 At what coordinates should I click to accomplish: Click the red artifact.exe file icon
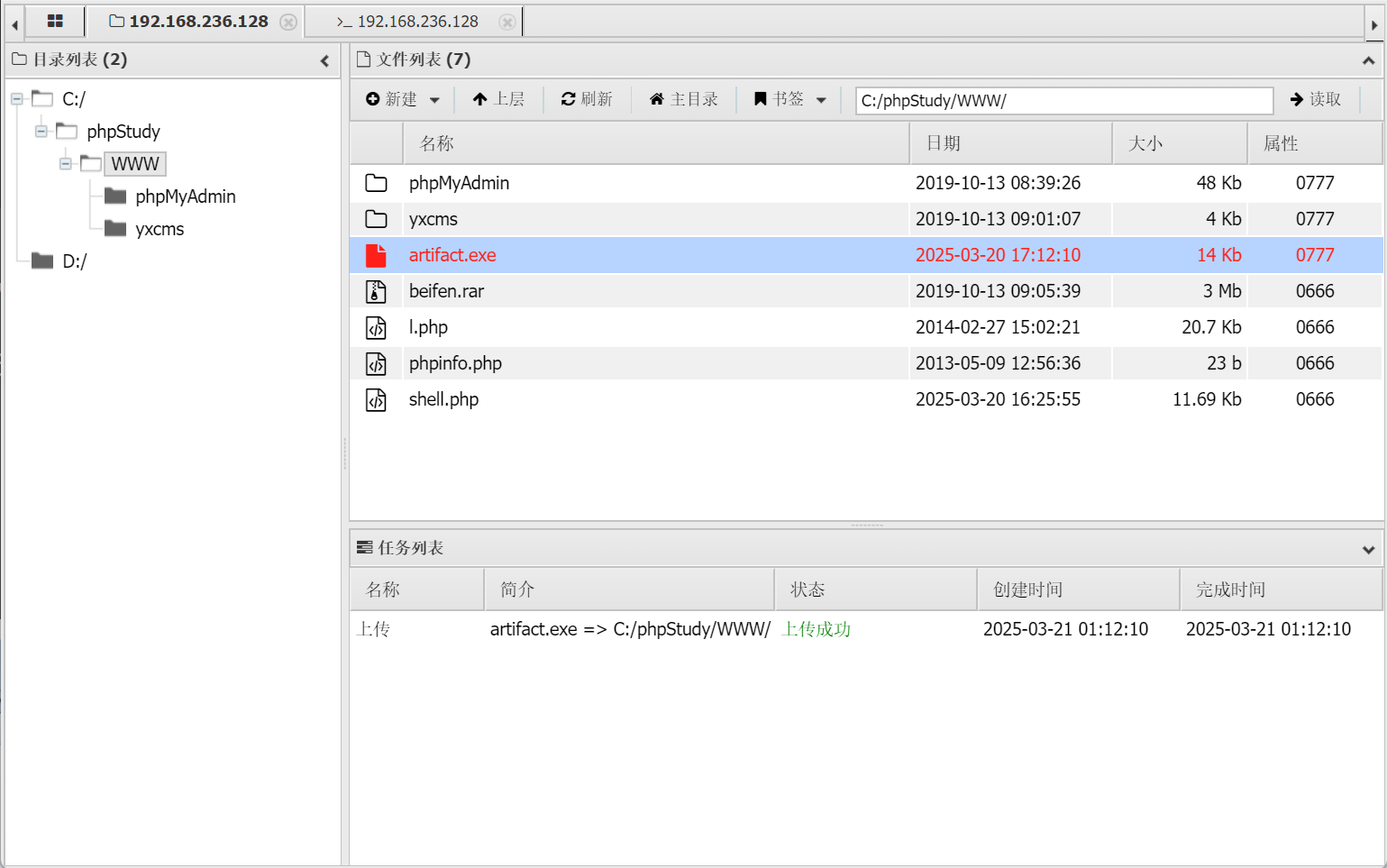point(376,255)
